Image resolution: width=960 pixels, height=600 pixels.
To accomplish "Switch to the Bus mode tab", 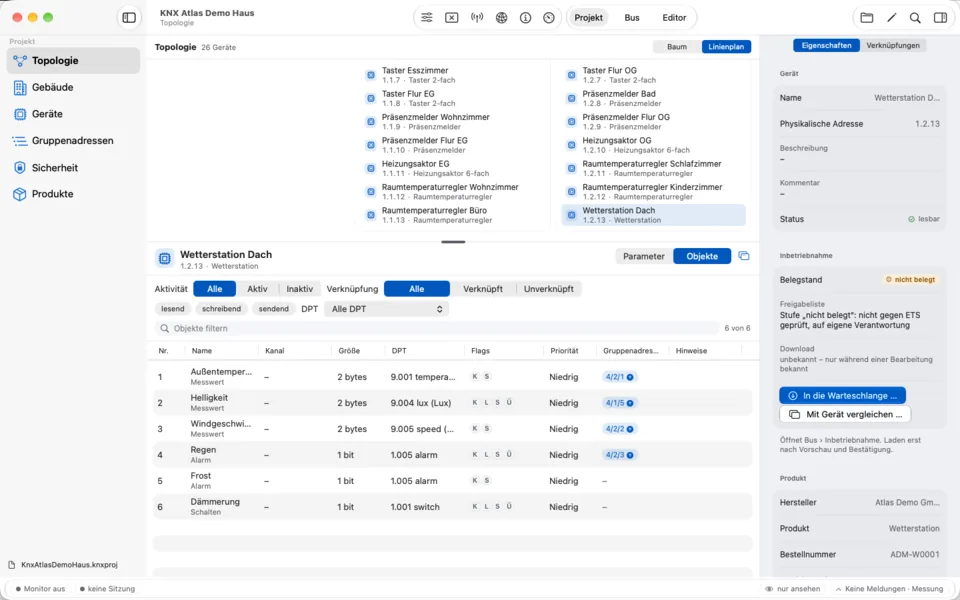I will pos(632,18).
